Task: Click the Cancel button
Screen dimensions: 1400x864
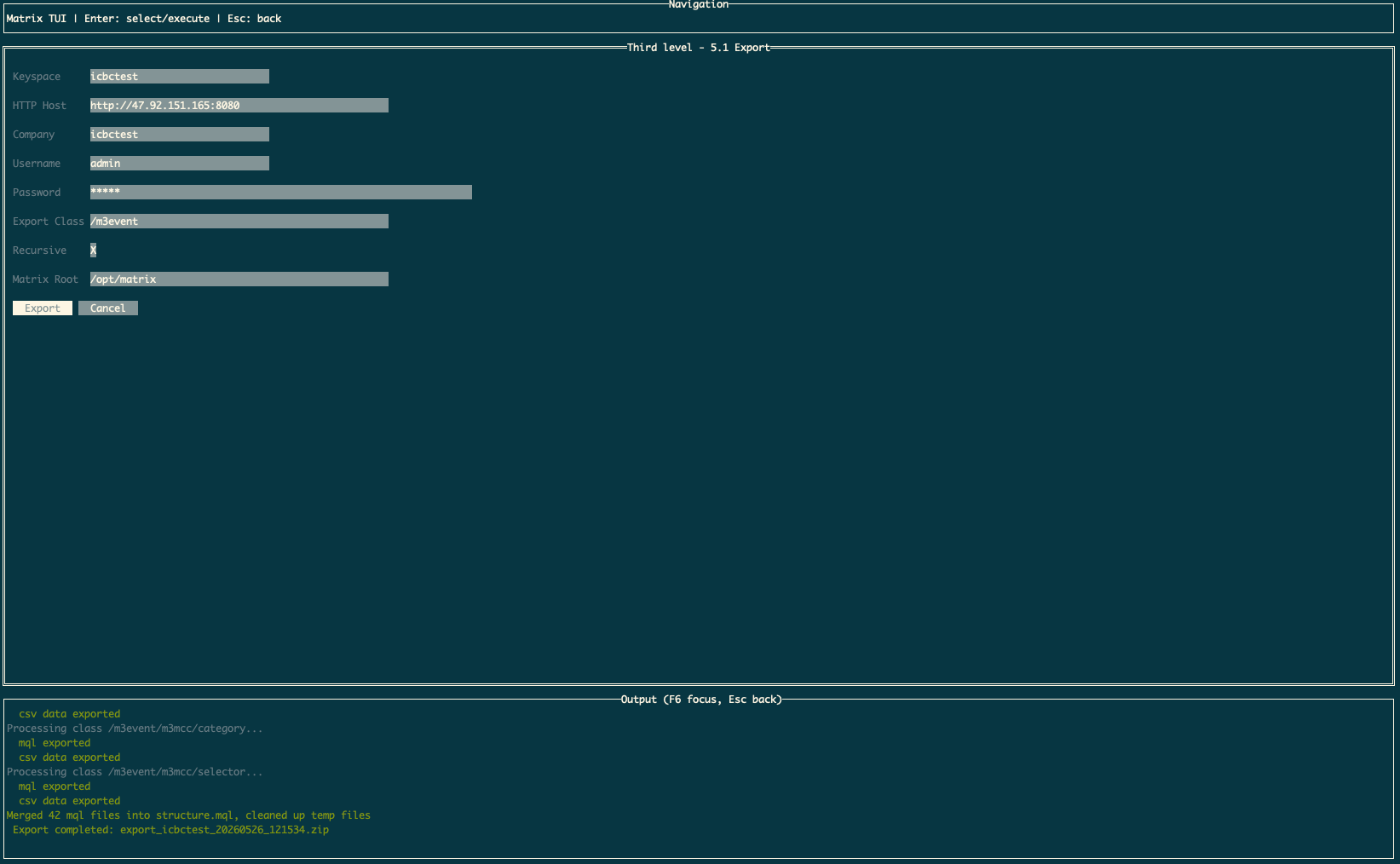Action: (x=108, y=308)
